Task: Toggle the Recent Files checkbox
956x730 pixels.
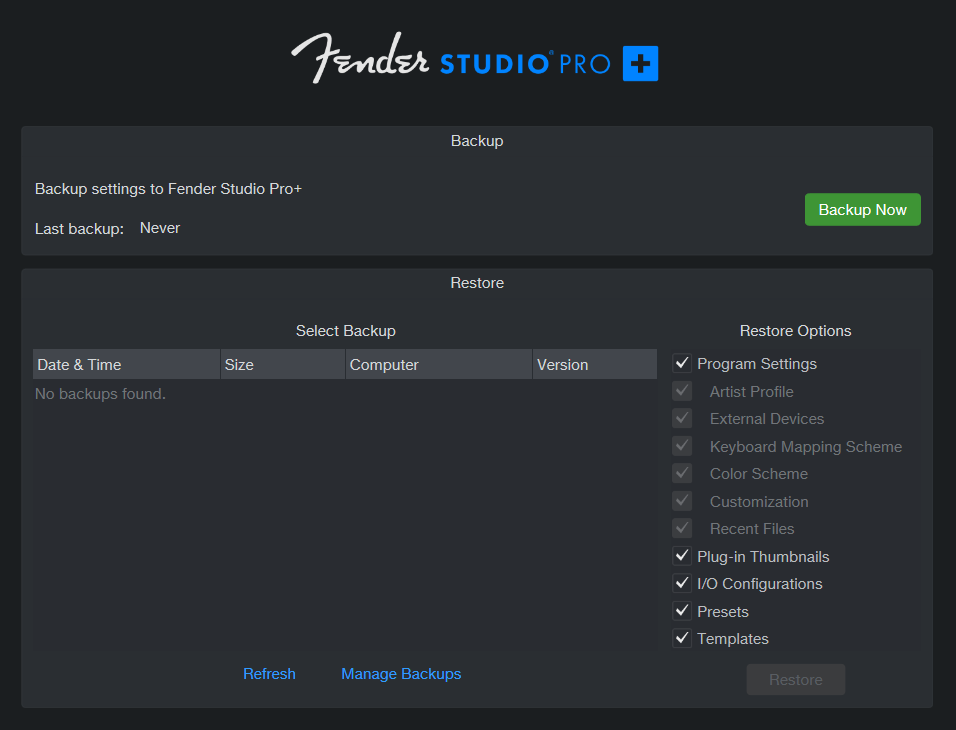Action: pyautogui.click(x=682, y=529)
